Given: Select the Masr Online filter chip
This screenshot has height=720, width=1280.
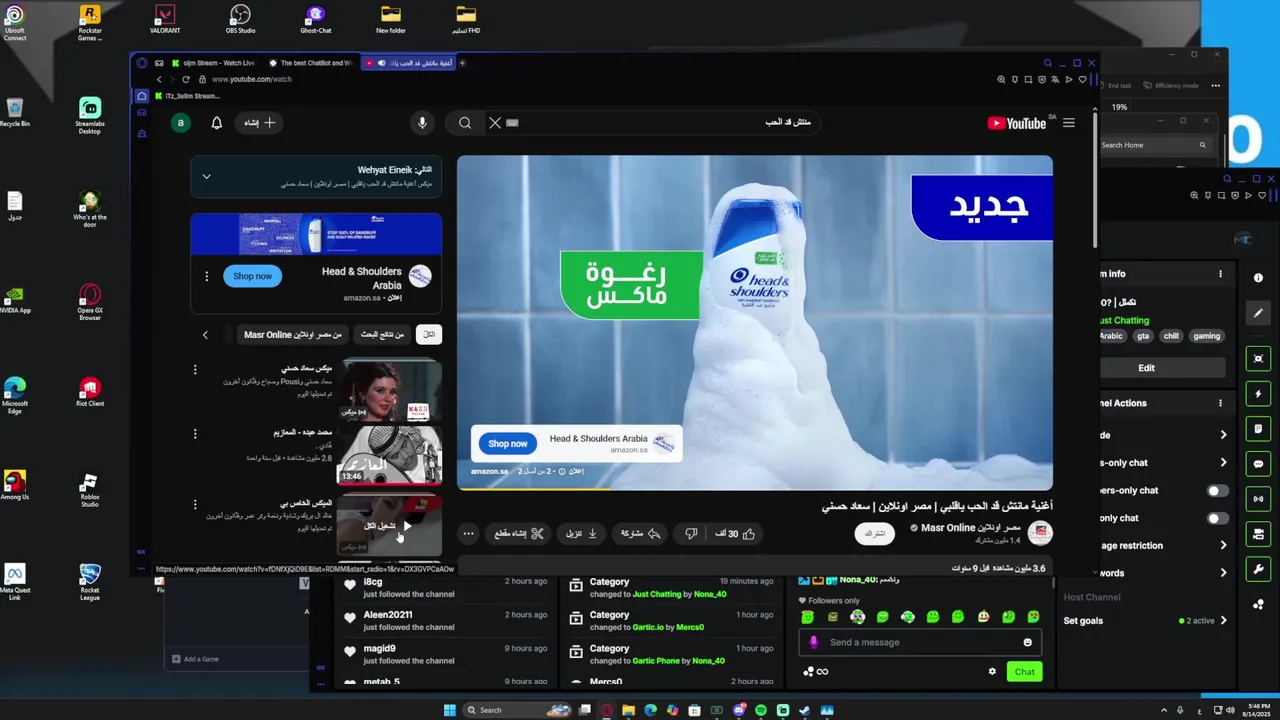Looking at the screenshot, I should tap(293, 335).
